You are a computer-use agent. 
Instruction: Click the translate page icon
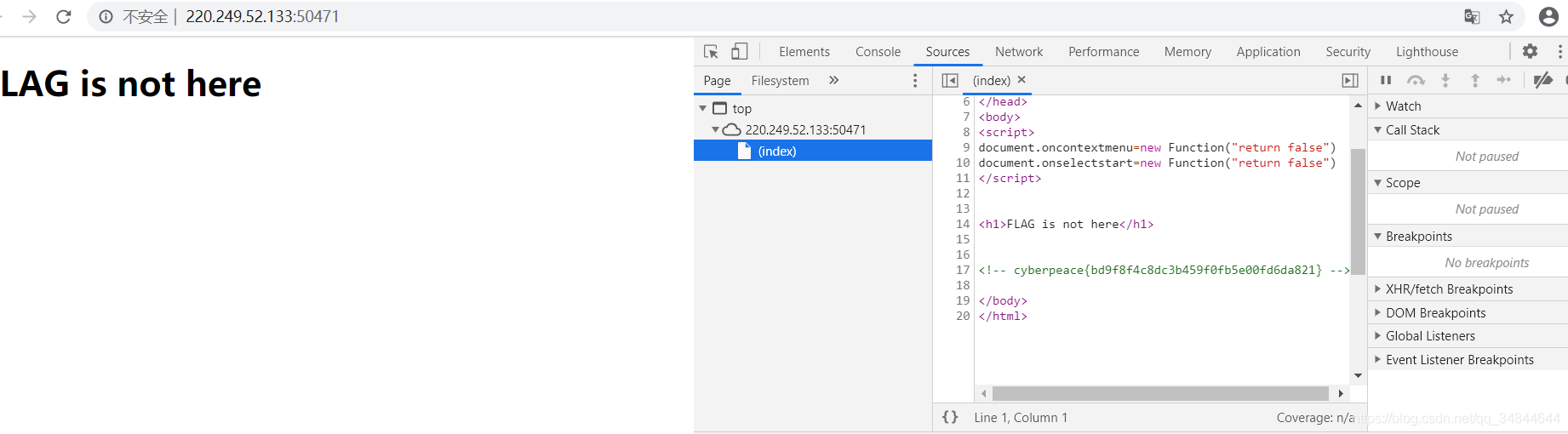pos(1472,17)
